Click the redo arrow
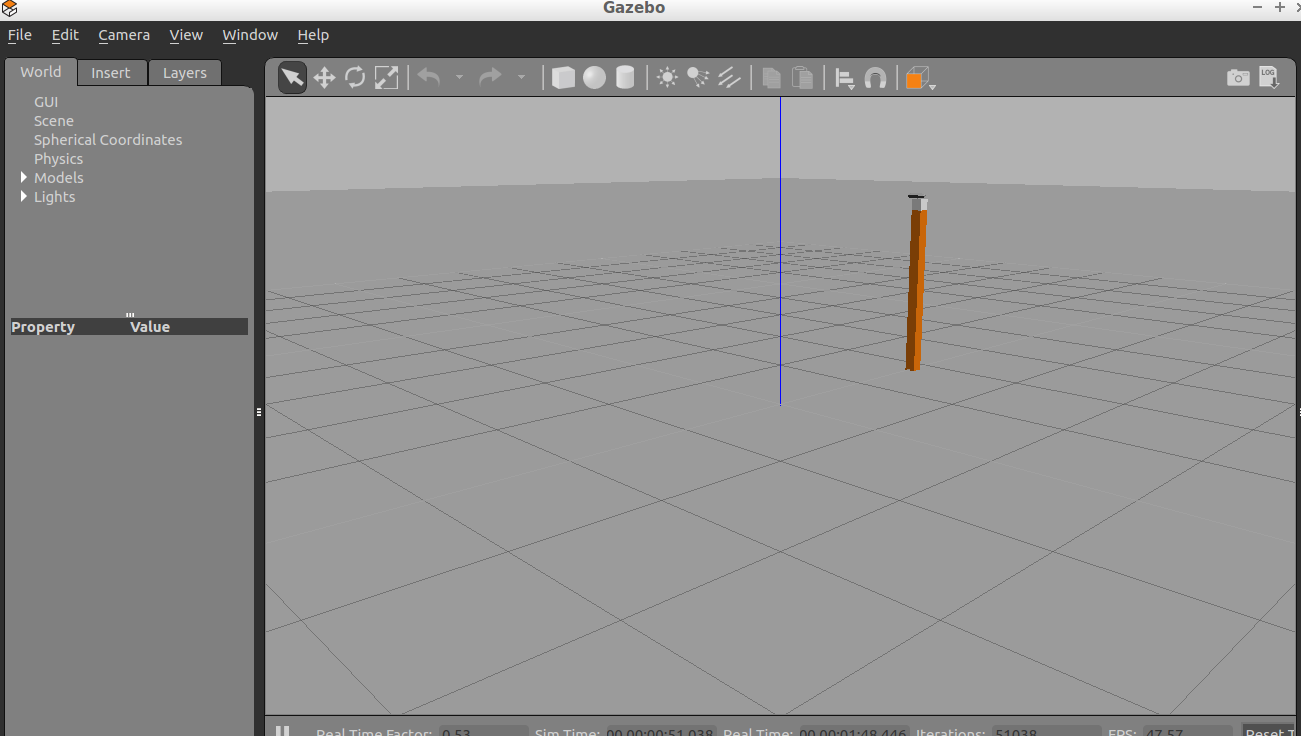The height and width of the screenshot is (736, 1301). [x=490, y=77]
